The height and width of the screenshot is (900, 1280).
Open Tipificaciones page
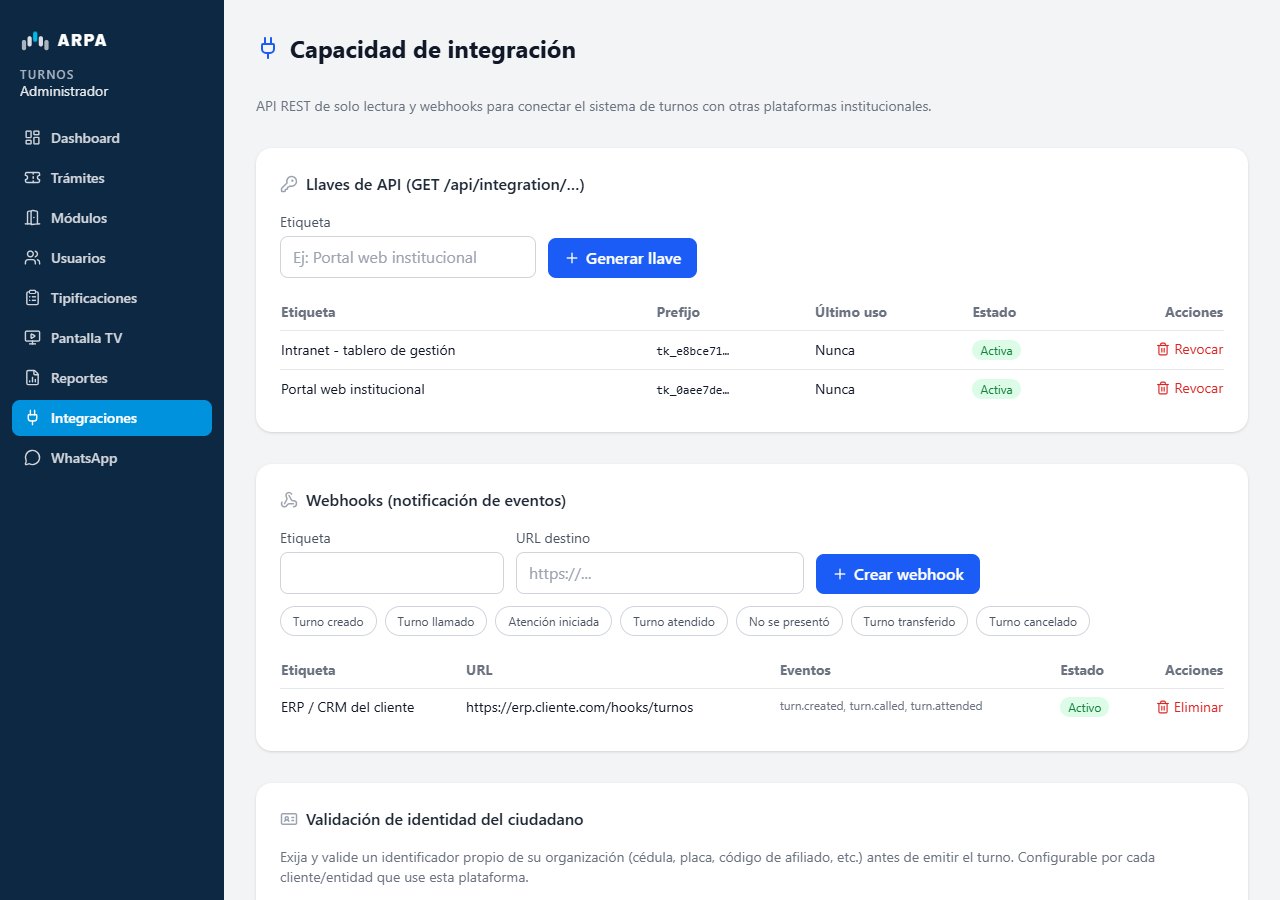(x=112, y=298)
